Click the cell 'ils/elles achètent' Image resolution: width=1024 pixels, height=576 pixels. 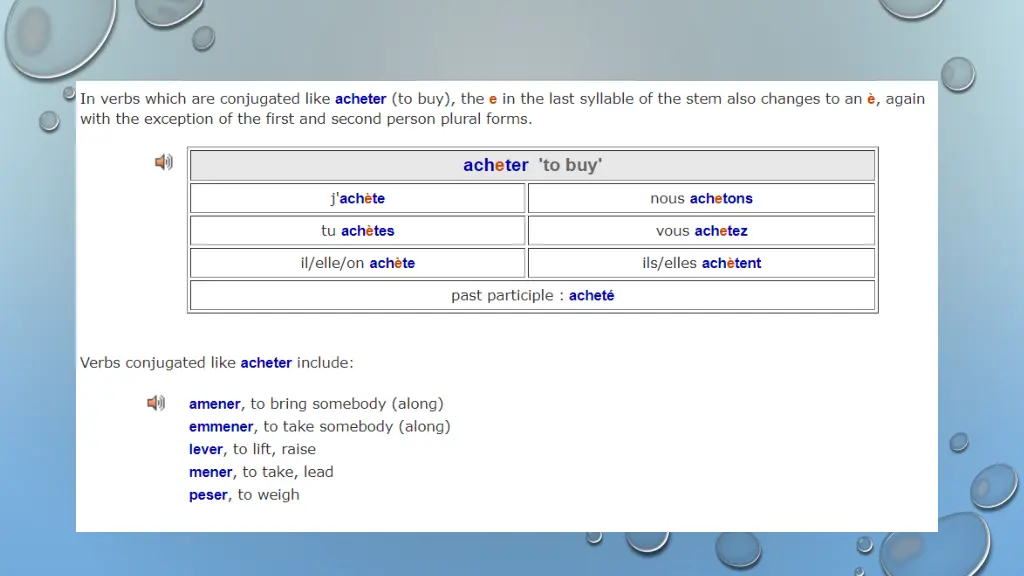pyautogui.click(x=701, y=263)
